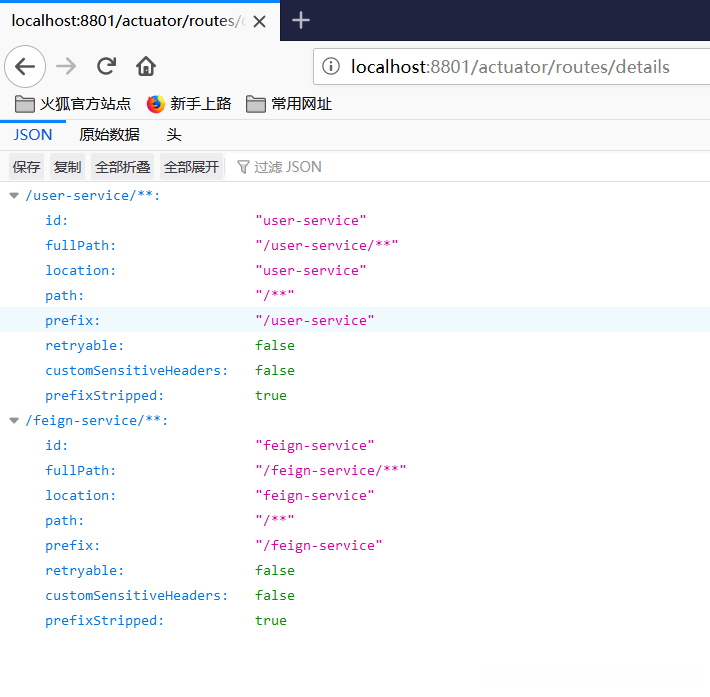
Task: Select the JSON viewer tab
Action: click(33, 135)
